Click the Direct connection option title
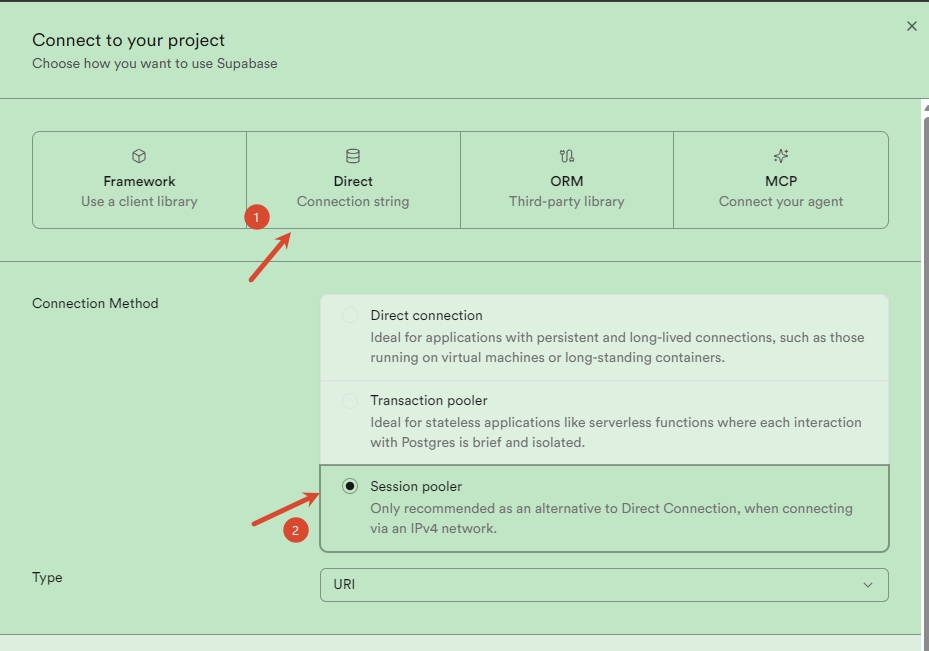Screen dimensions: 929x651 (427, 315)
